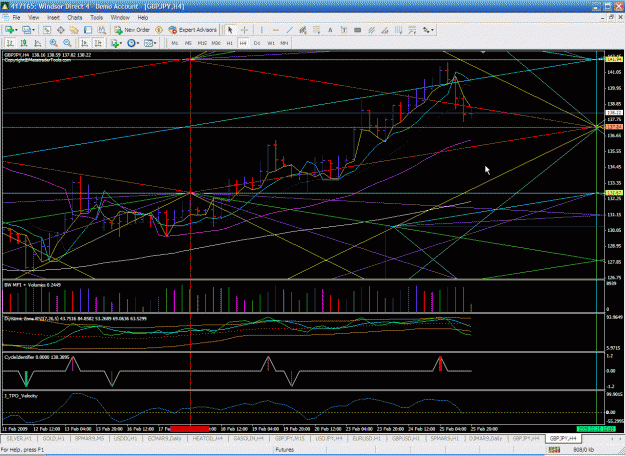Switch chart to Candlesticks mode
625x456 pixels.
(x=24, y=43)
